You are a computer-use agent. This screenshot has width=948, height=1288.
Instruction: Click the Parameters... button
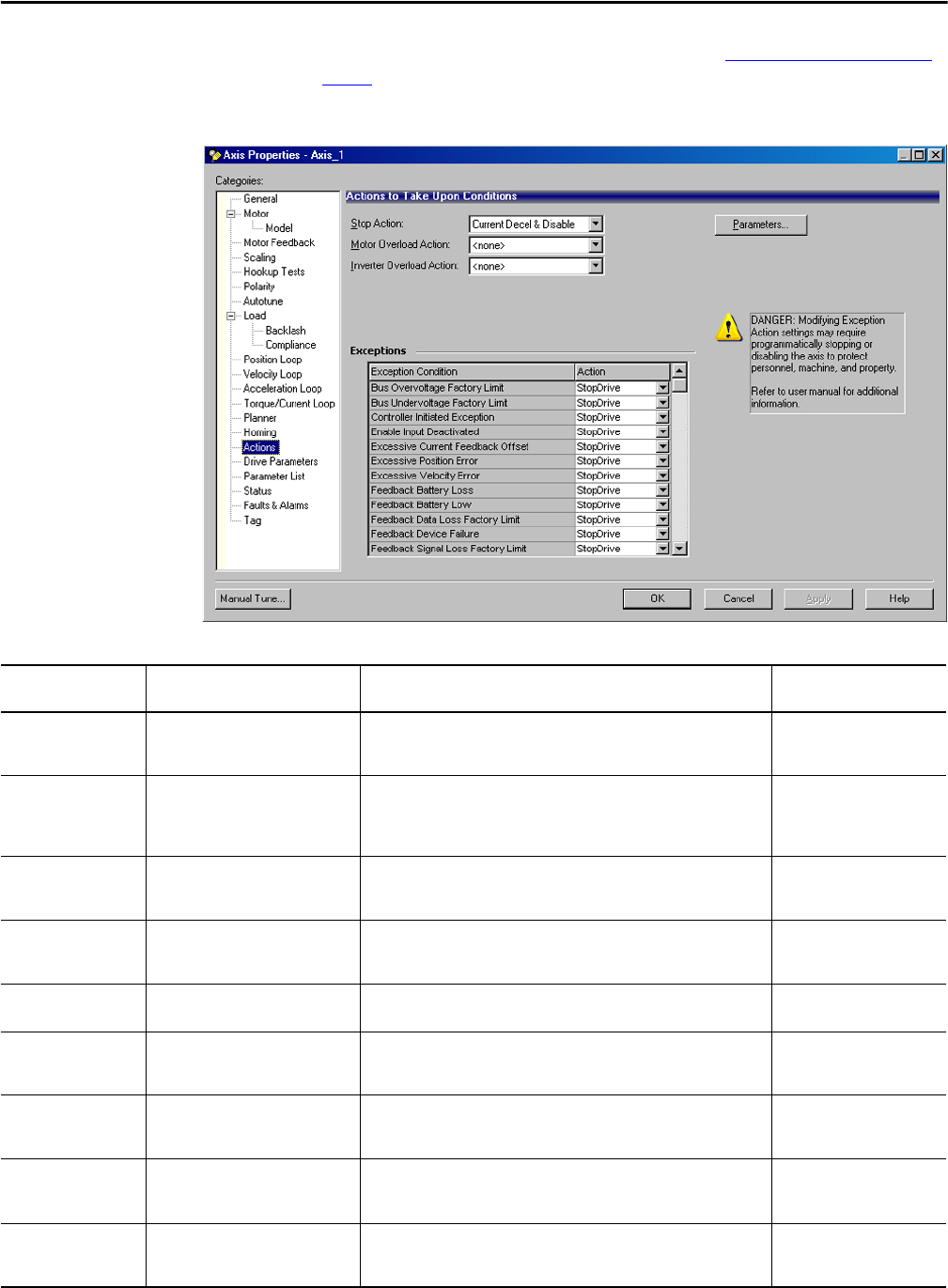[761, 225]
